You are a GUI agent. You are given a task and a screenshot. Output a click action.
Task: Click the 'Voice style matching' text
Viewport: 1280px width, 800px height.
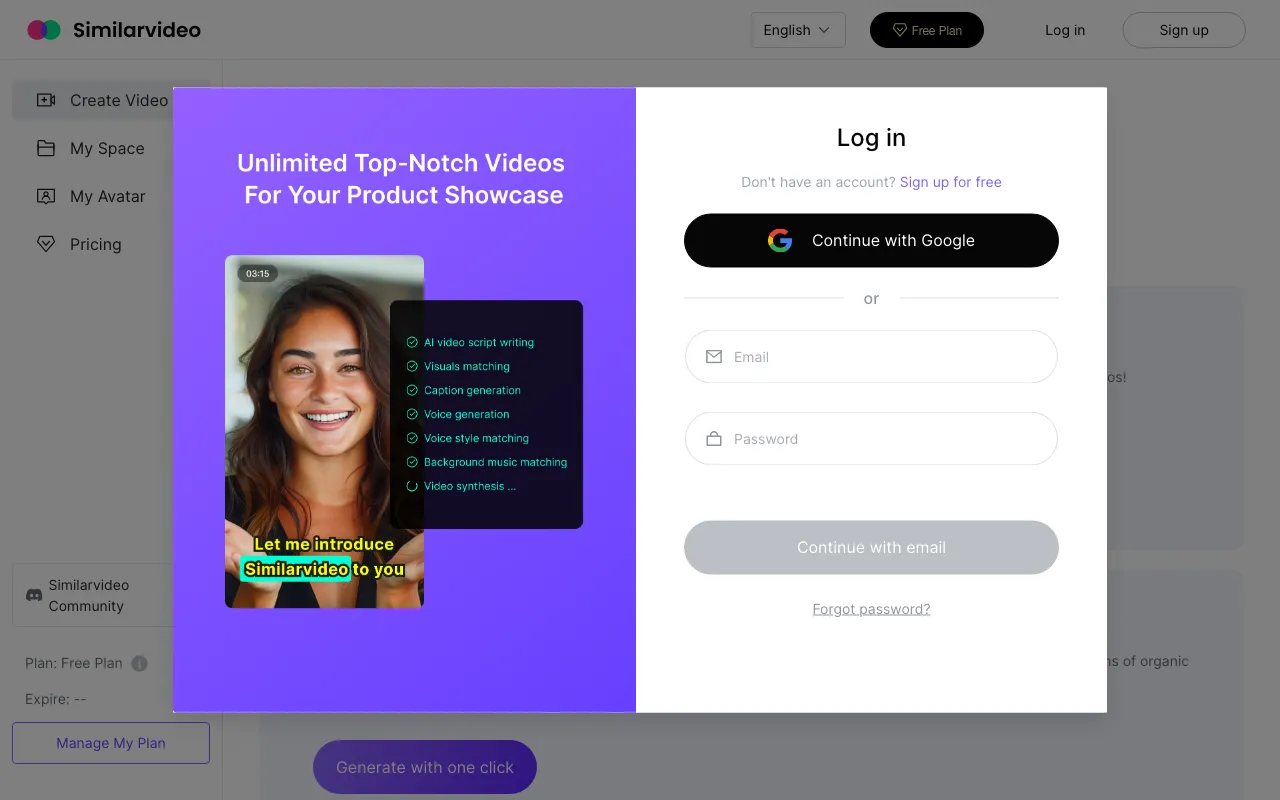(476, 438)
